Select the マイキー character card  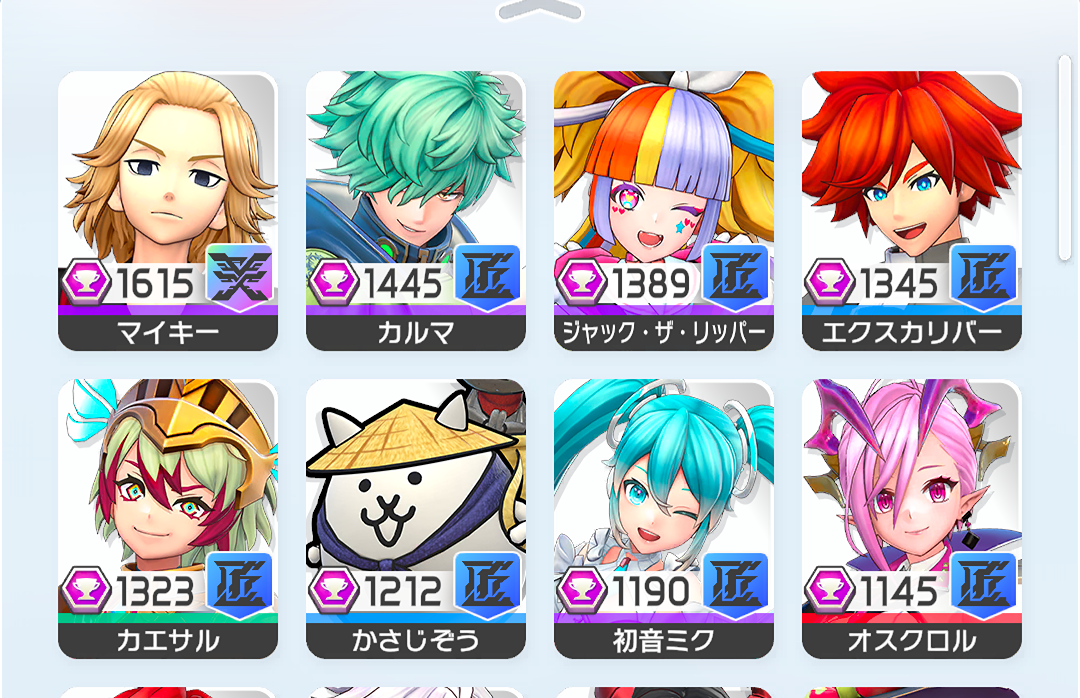[x=168, y=211]
